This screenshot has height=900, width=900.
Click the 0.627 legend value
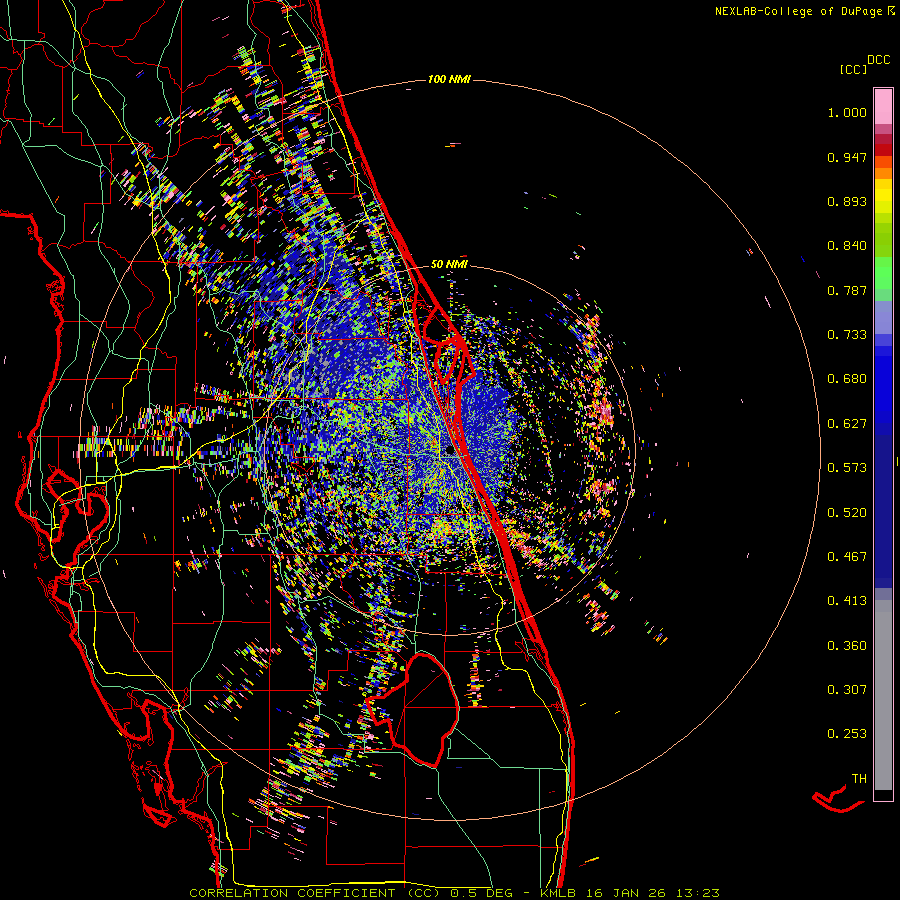click(847, 424)
